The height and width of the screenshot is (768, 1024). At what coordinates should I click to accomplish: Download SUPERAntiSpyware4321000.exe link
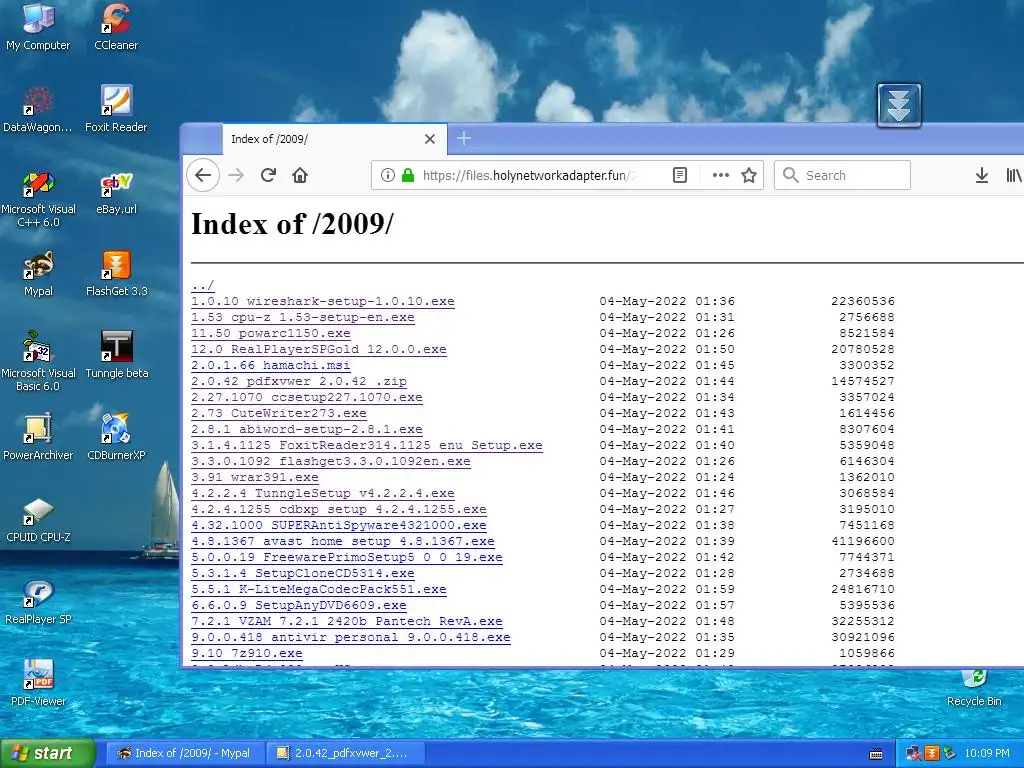point(338,525)
